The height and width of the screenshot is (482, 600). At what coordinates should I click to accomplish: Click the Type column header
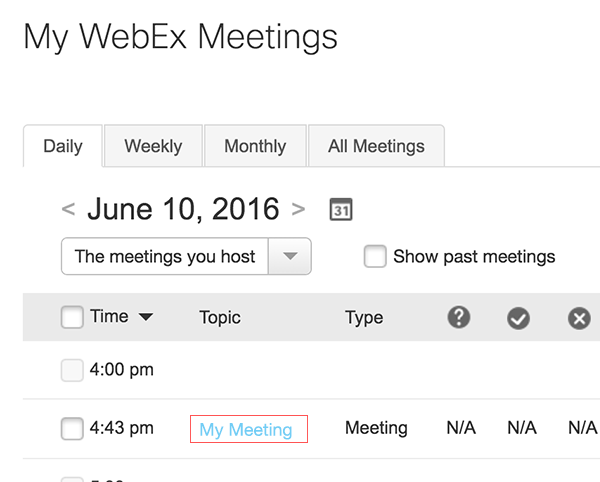(364, 318)
